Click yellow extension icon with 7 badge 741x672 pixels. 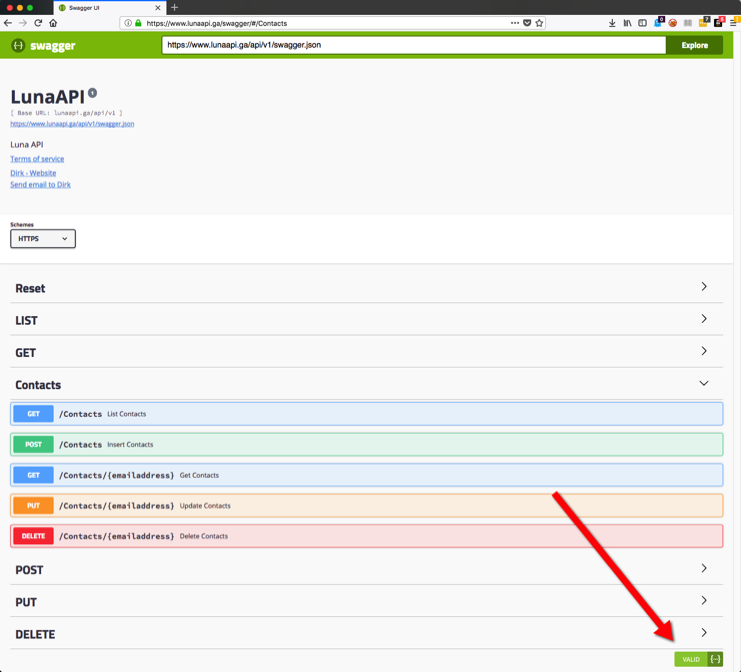coord(704,22)
